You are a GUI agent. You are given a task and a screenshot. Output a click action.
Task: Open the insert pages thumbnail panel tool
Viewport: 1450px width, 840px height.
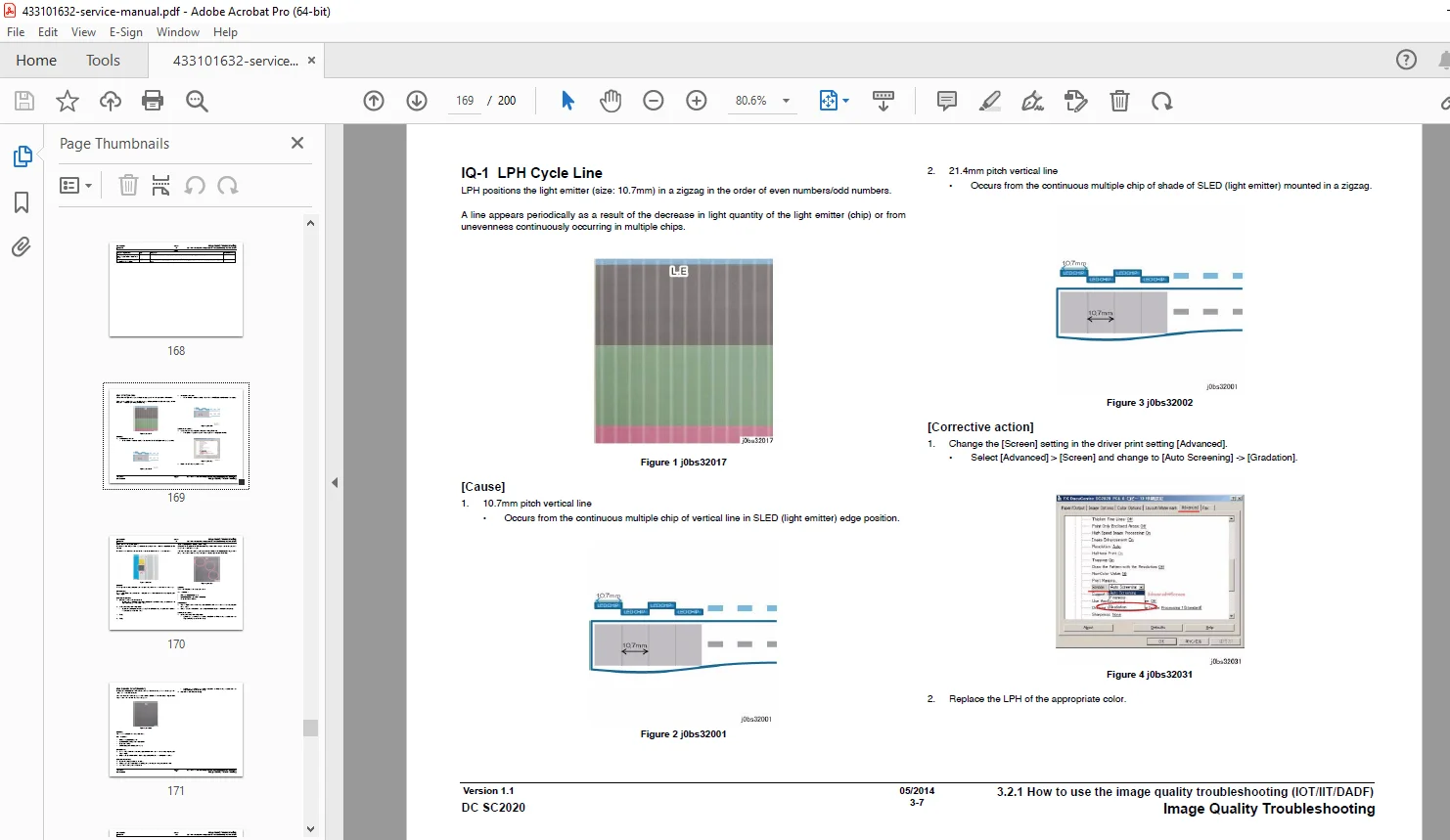(161, 185)
